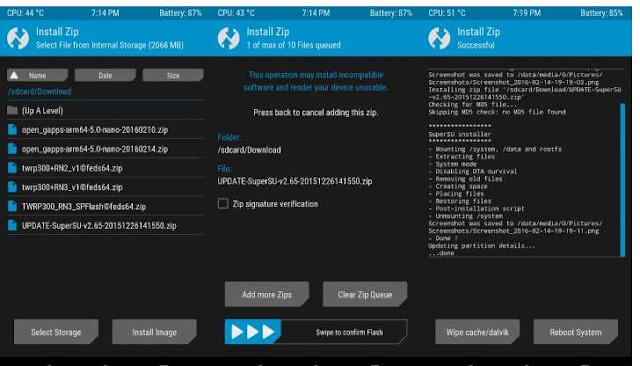Select open_gapps-arm64-5.0-nano-20160214.zip
This screenshot has height=366, width=640.
tap(105, 149)
